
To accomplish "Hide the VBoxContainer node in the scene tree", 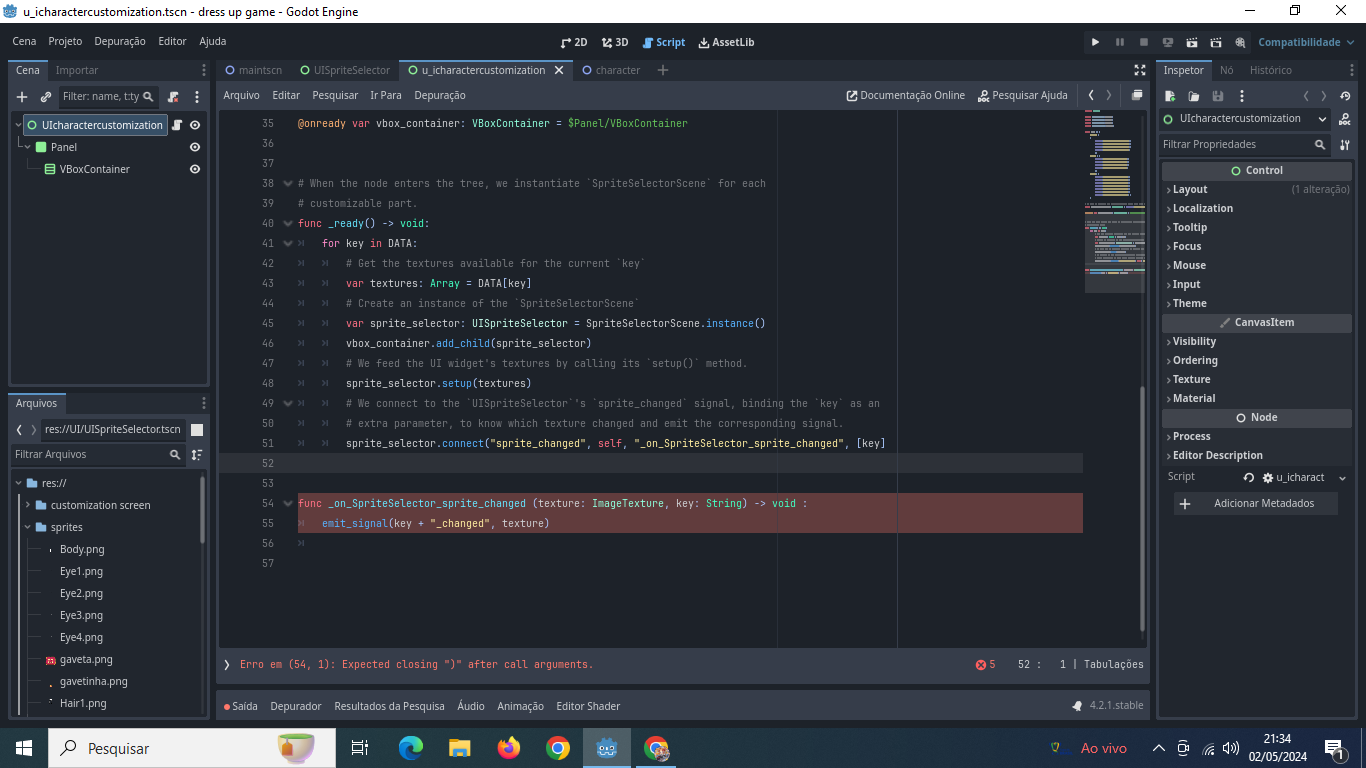I will point(195,169).
